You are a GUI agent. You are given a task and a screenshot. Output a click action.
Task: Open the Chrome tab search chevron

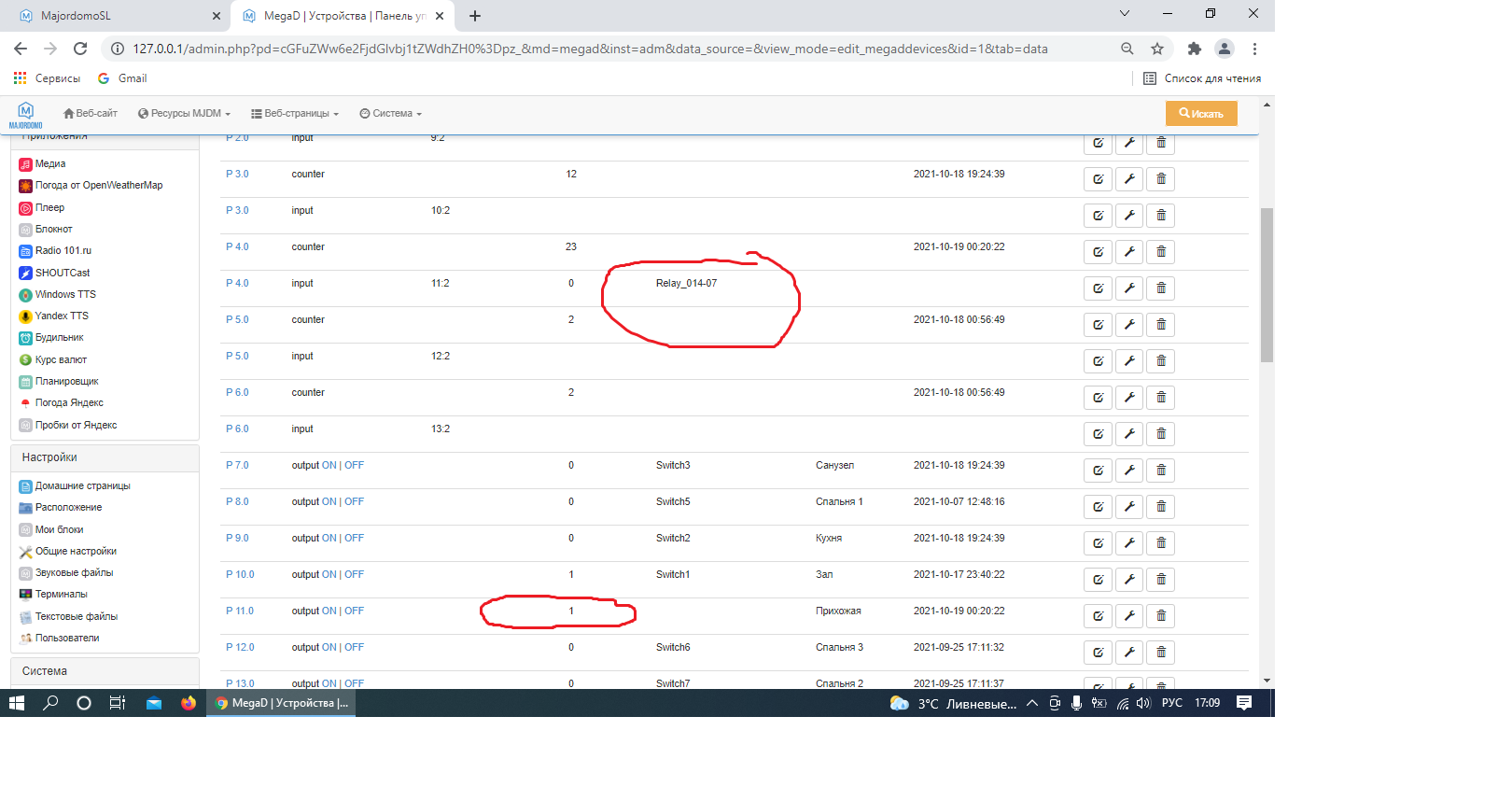point(1125,14)
